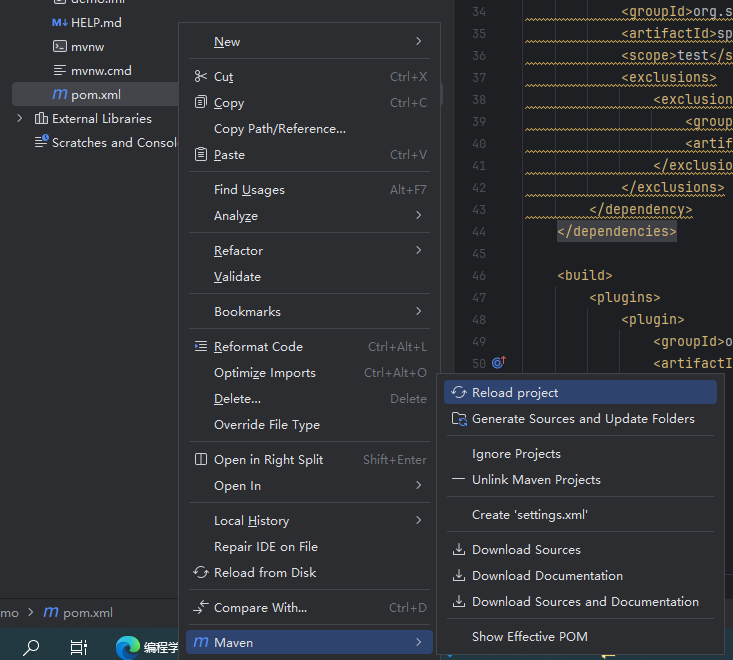Click the text file icon of mvnw.cmd
733x660 pixels.
click(x=59, y=70)
